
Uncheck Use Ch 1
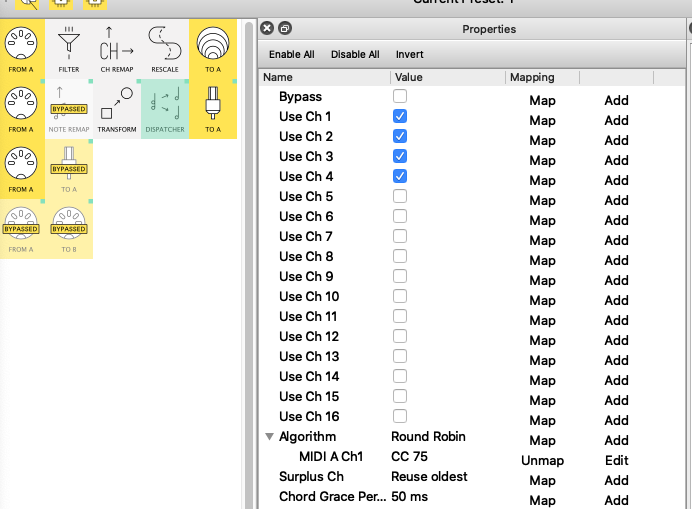tap(400, 117)
